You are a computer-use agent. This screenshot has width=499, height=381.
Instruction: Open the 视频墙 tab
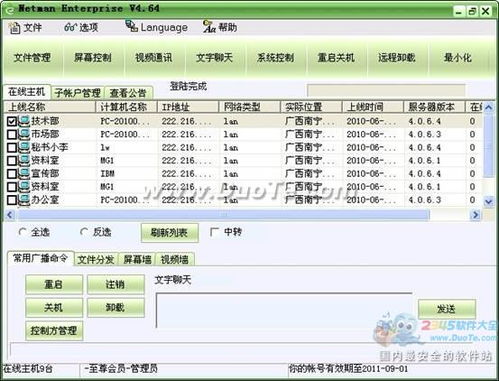(x=175, y=259)
